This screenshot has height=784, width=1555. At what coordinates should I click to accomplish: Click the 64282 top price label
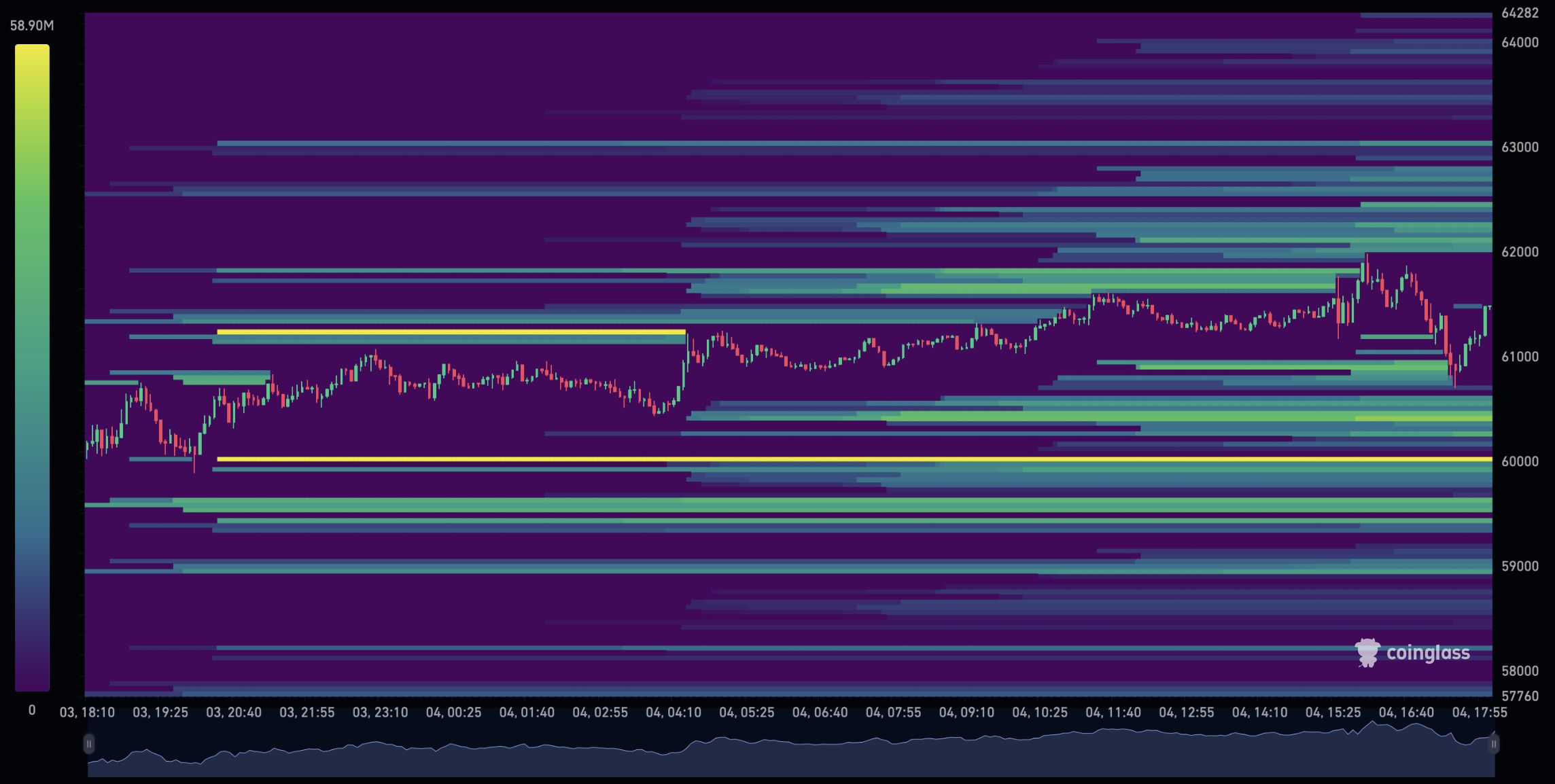click(x=1520, y=13)
